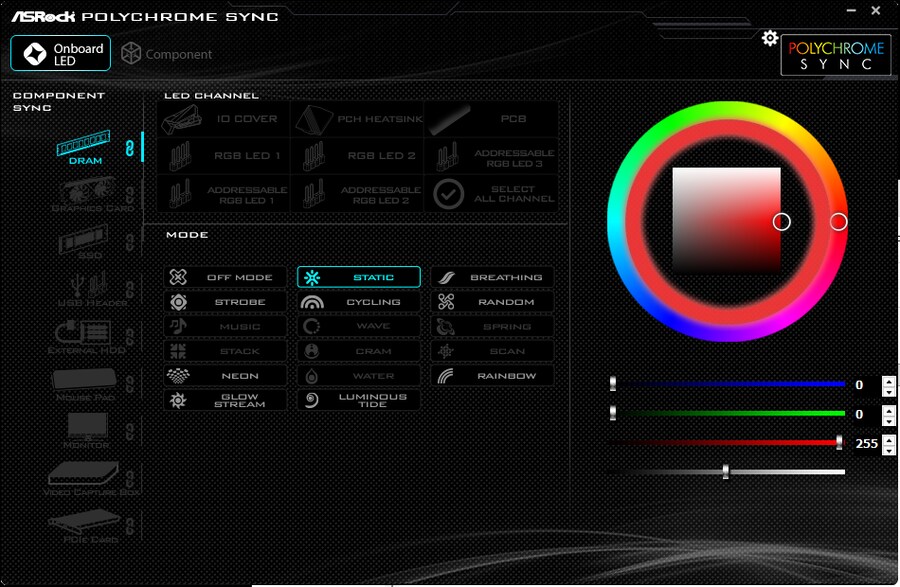Screen dimensions: 900x587
Task: Select the Graphics Card component icon
Action: (x=87, y=190)
